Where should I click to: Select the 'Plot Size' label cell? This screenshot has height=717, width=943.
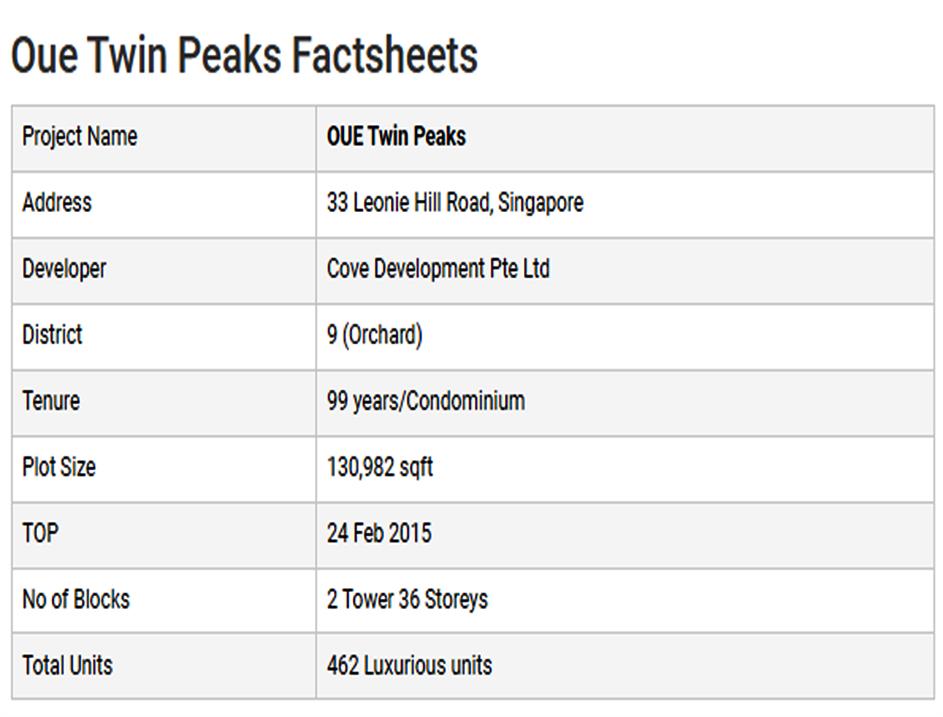tap(59, 467)
